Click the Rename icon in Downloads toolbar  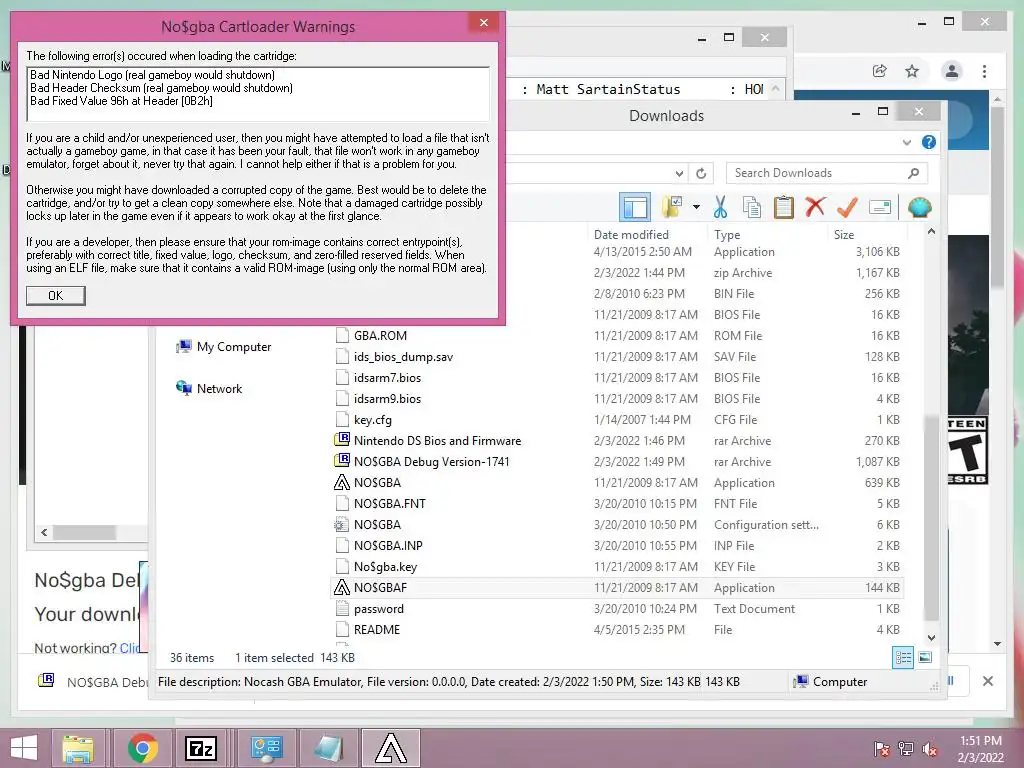pos(880,208)
